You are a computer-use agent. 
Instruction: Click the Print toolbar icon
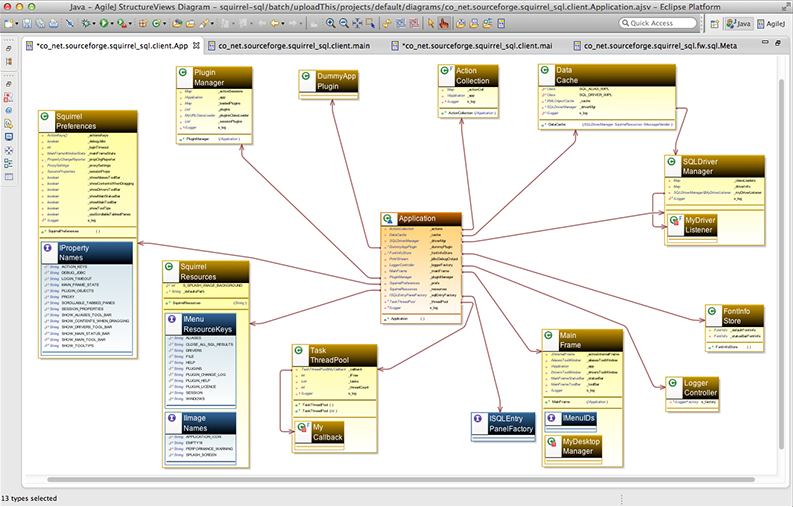(x=54, y=23)
